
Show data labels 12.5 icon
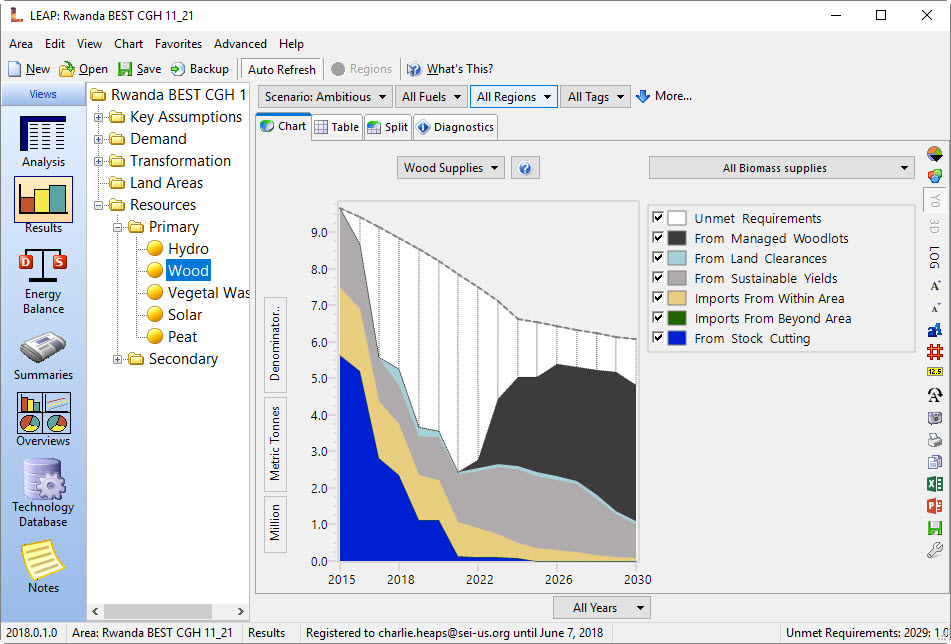935,372
